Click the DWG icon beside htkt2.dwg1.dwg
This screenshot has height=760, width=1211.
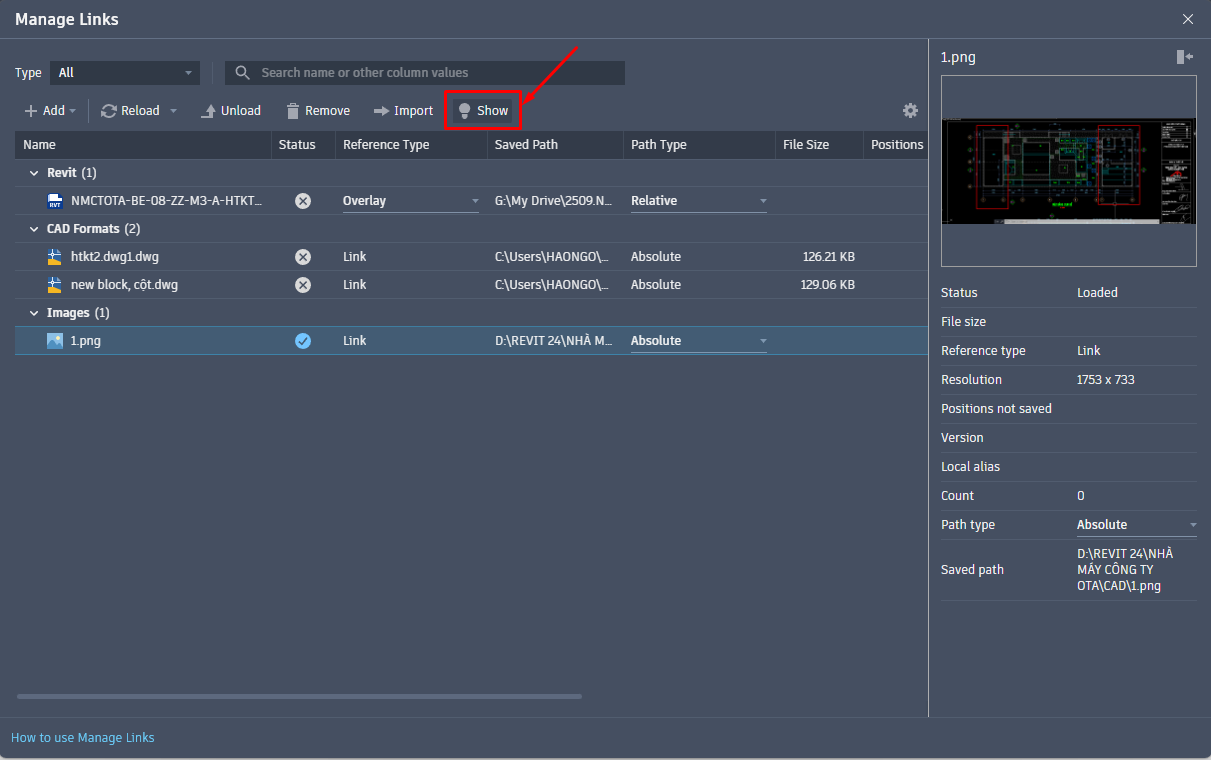pos(55,257)
